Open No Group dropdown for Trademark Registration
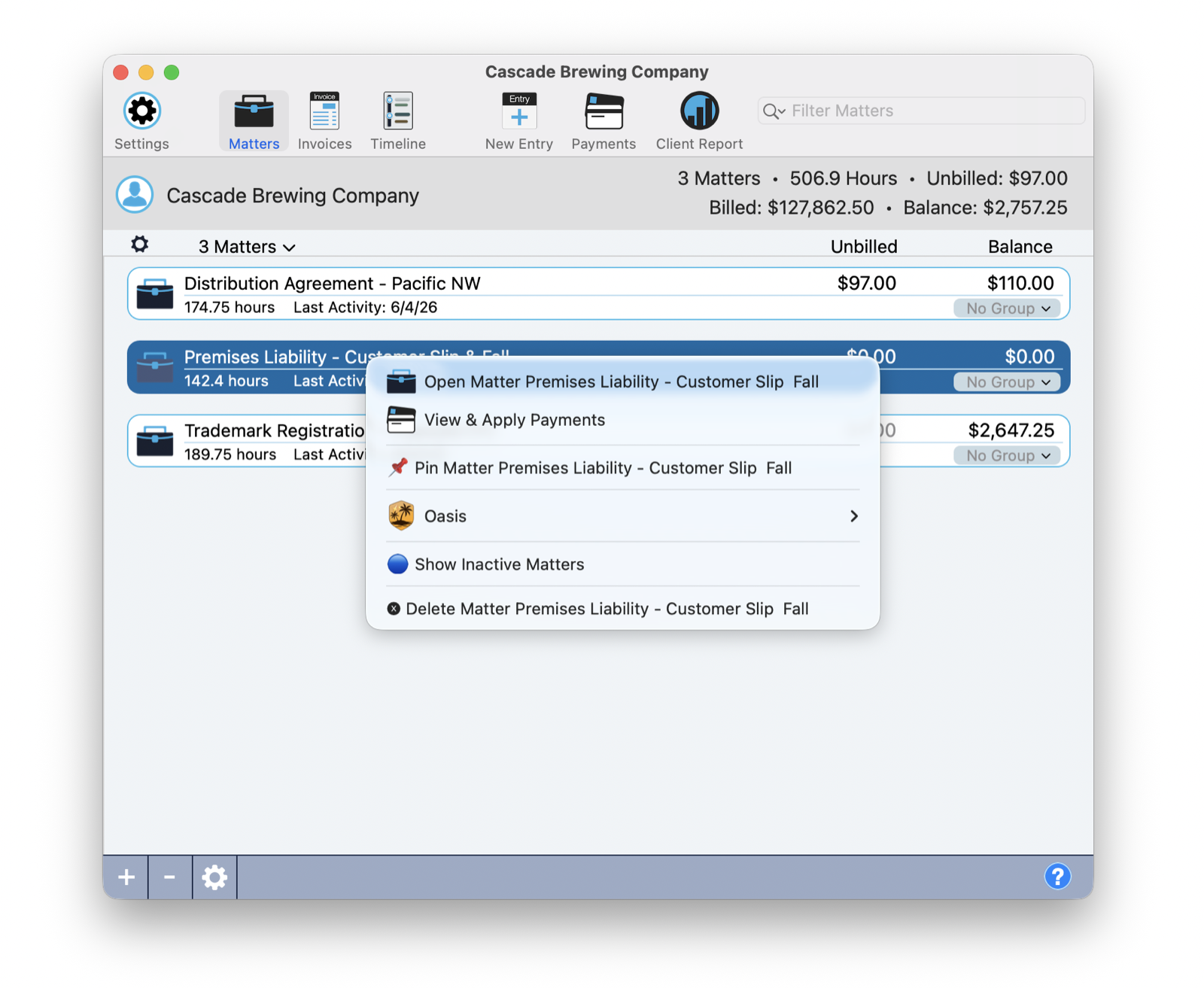1204x988 pixels. 1008,455
